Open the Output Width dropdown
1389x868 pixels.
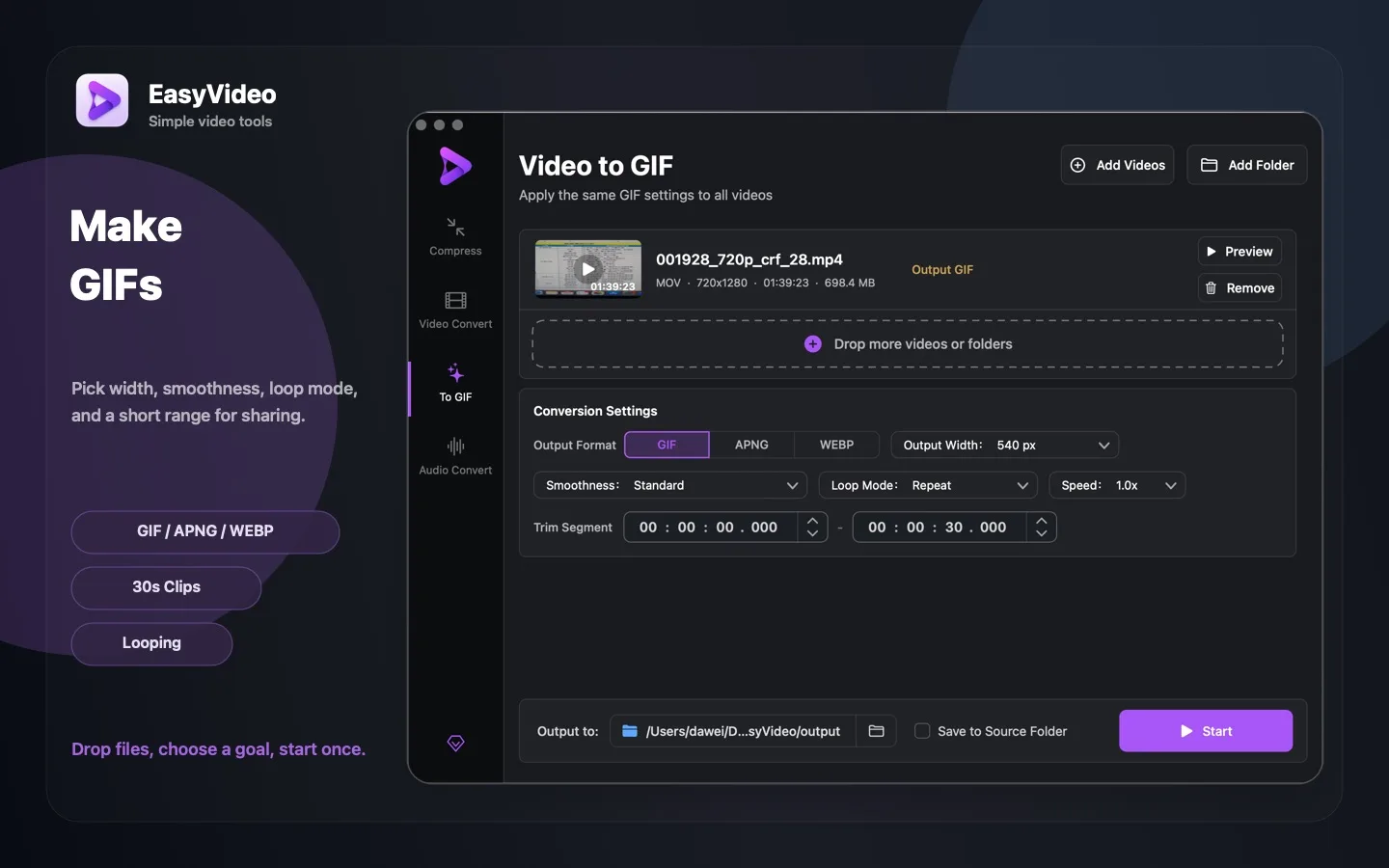point(1004,445)
